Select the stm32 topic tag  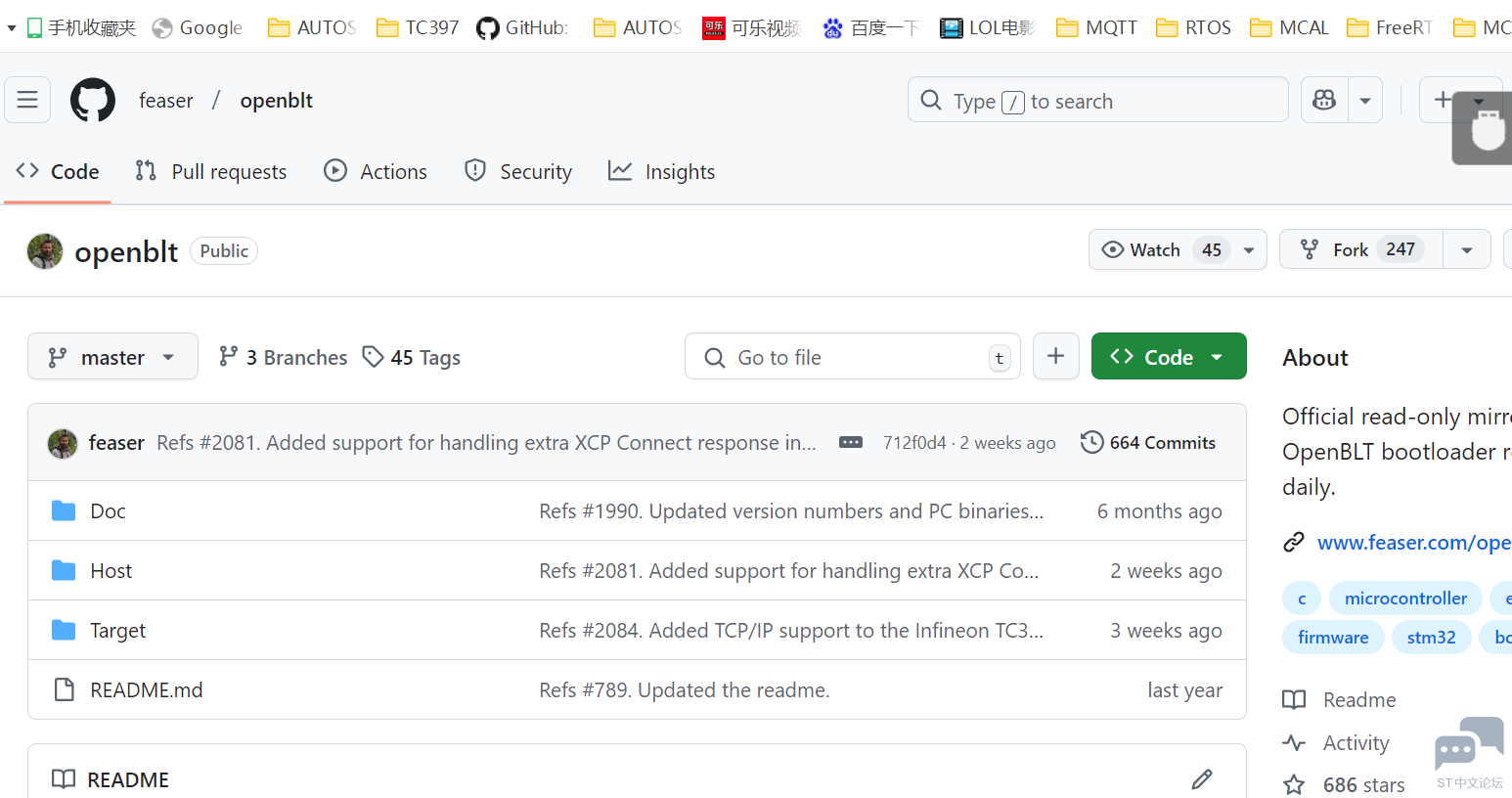[x=1431, y=637]
